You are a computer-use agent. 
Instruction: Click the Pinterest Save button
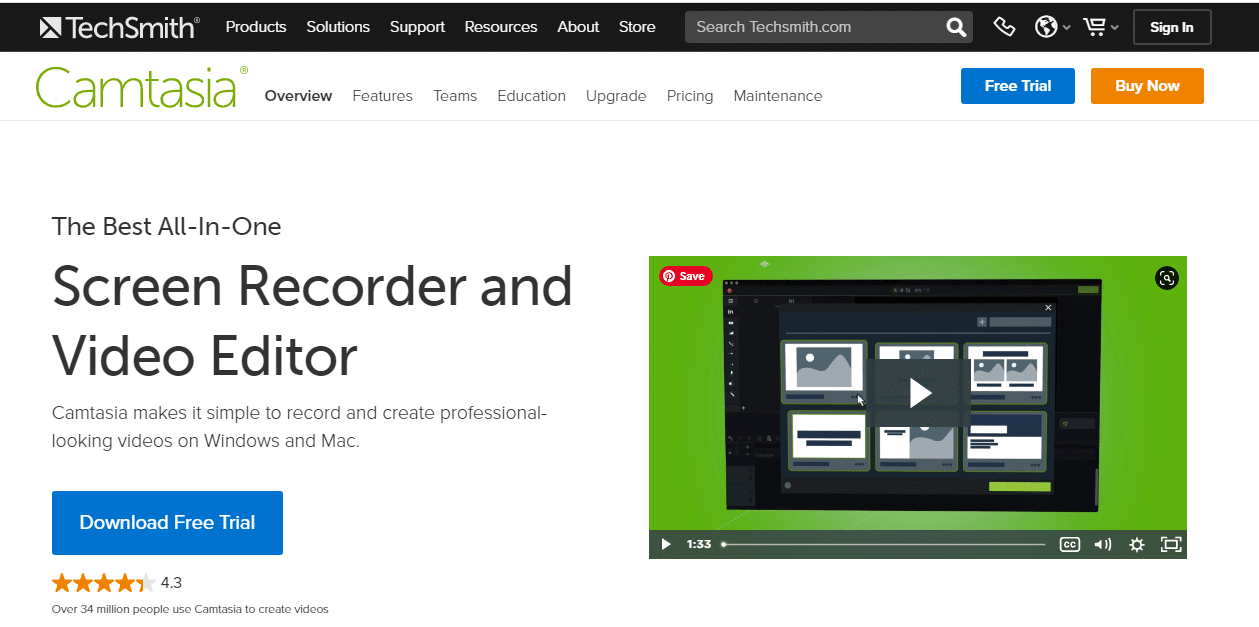point(685,276)
